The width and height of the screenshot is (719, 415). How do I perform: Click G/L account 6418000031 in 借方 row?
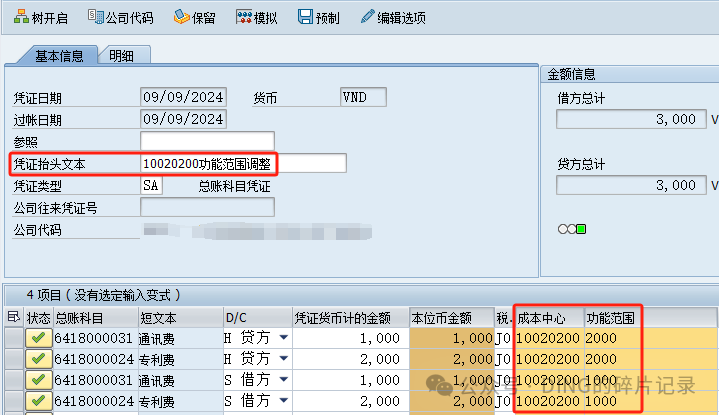tap(94, 380)
